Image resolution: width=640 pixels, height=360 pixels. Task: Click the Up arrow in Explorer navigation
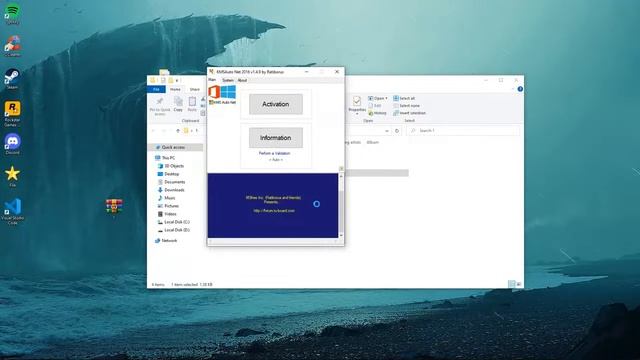[178, 131]
